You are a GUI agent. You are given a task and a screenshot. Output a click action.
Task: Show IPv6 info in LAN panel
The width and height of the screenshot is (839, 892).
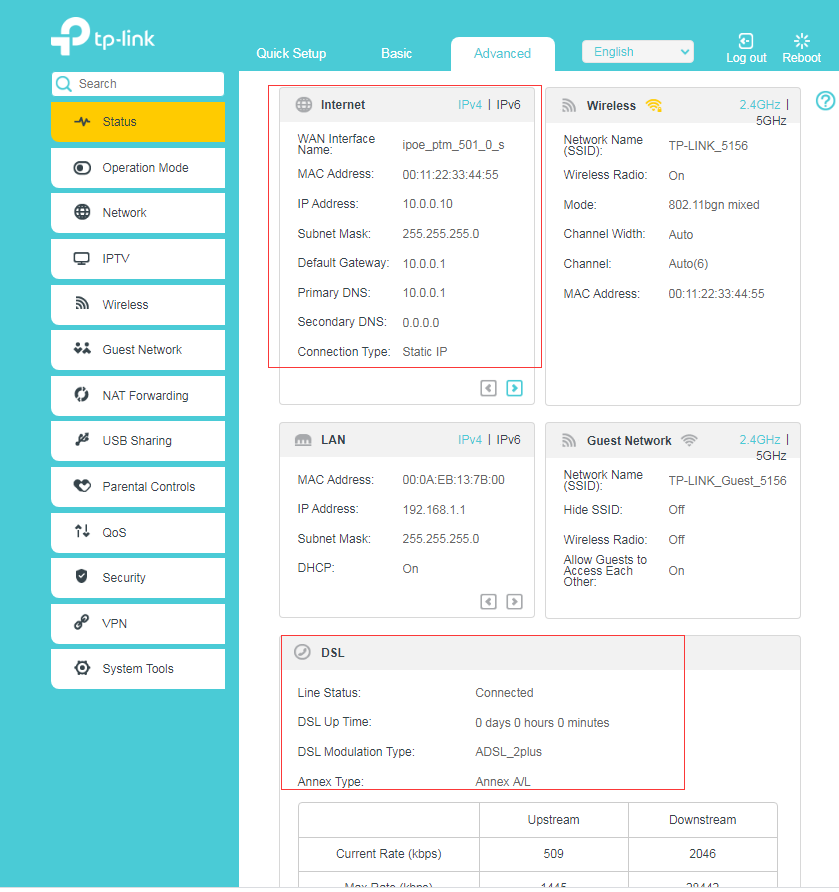click(x=509, y=440)
